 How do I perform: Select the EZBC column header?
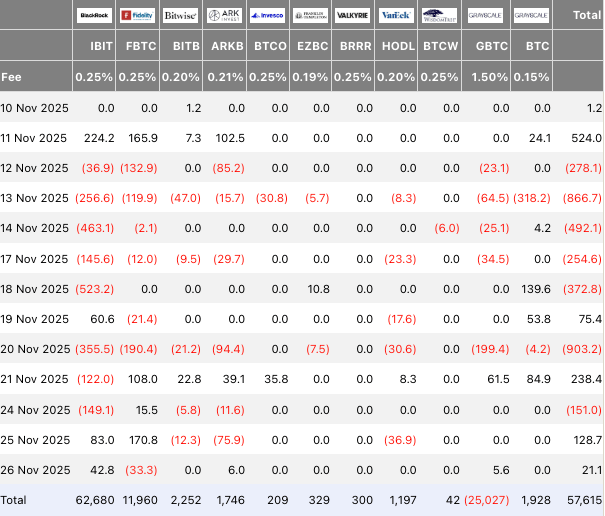point(313,46)
